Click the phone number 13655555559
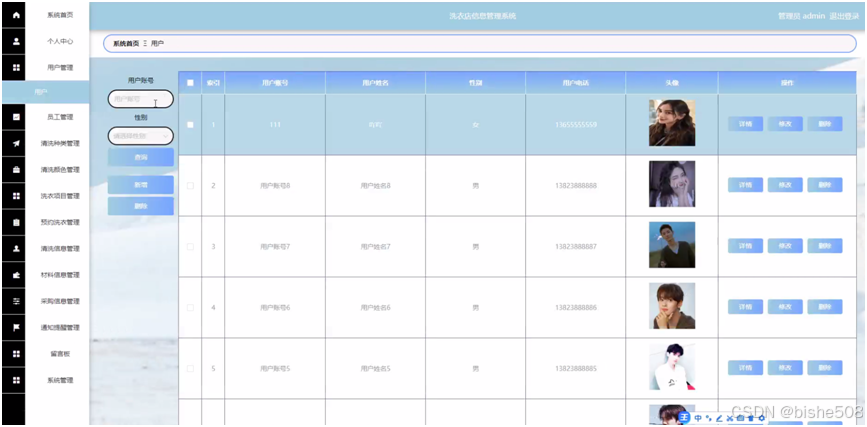 click(x=576, y=125)
